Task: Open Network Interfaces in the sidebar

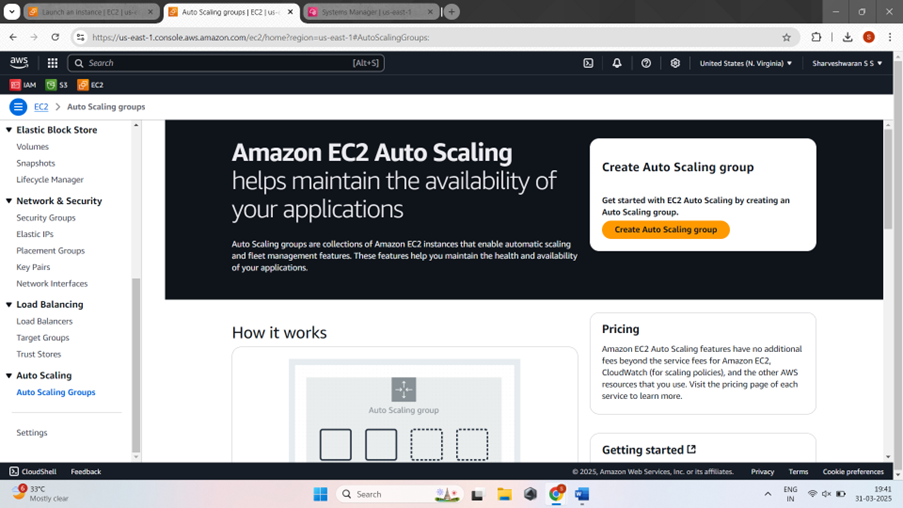Action: 52,283
